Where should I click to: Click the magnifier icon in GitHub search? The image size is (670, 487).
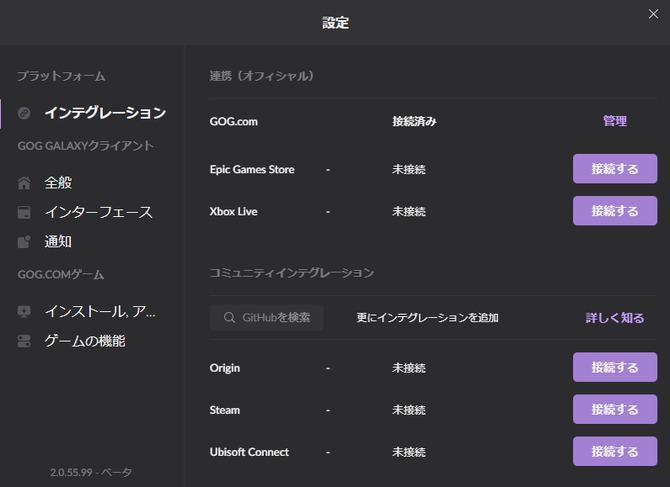click(x=229, y=317)
